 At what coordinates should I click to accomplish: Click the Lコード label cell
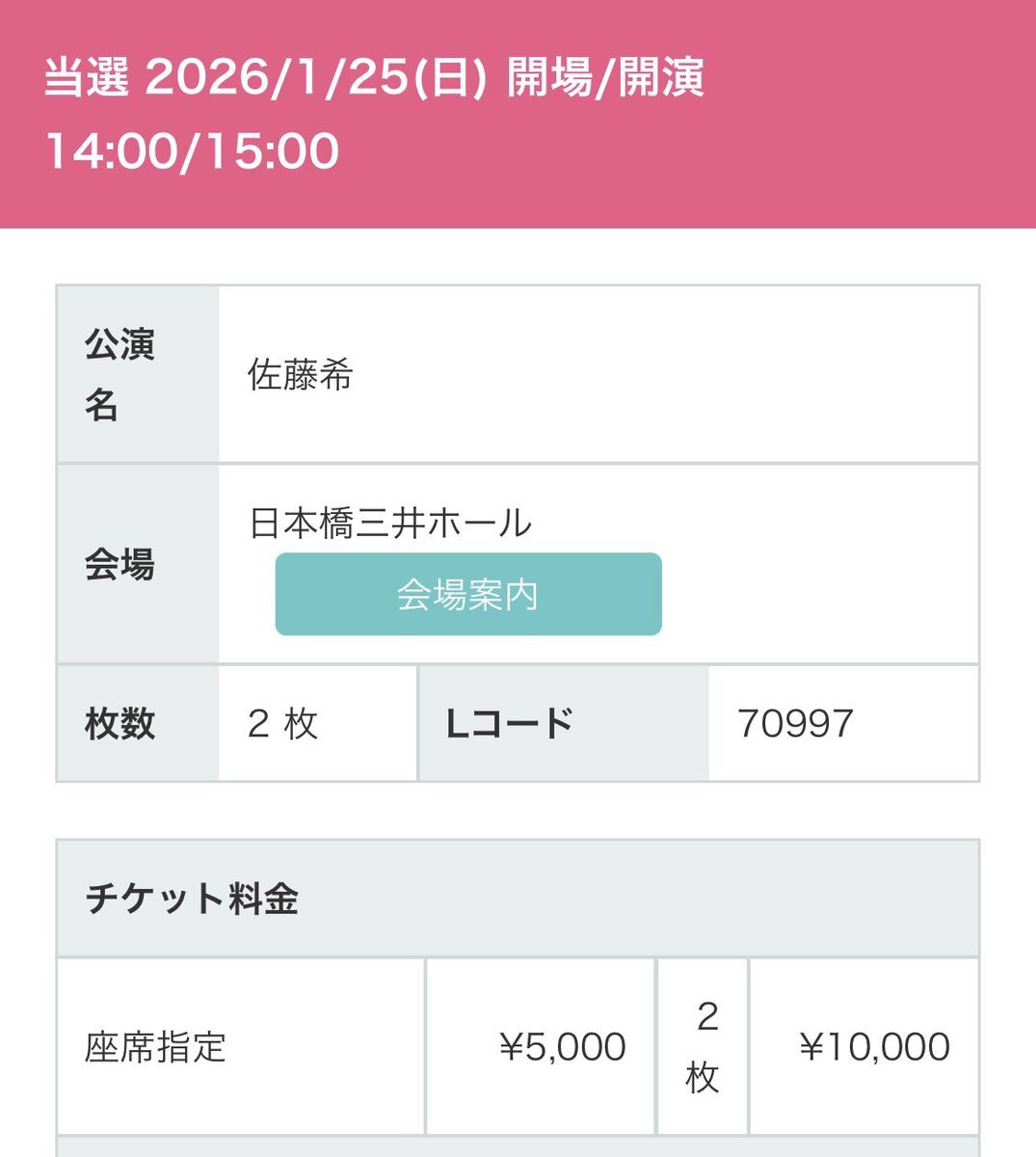510,723
